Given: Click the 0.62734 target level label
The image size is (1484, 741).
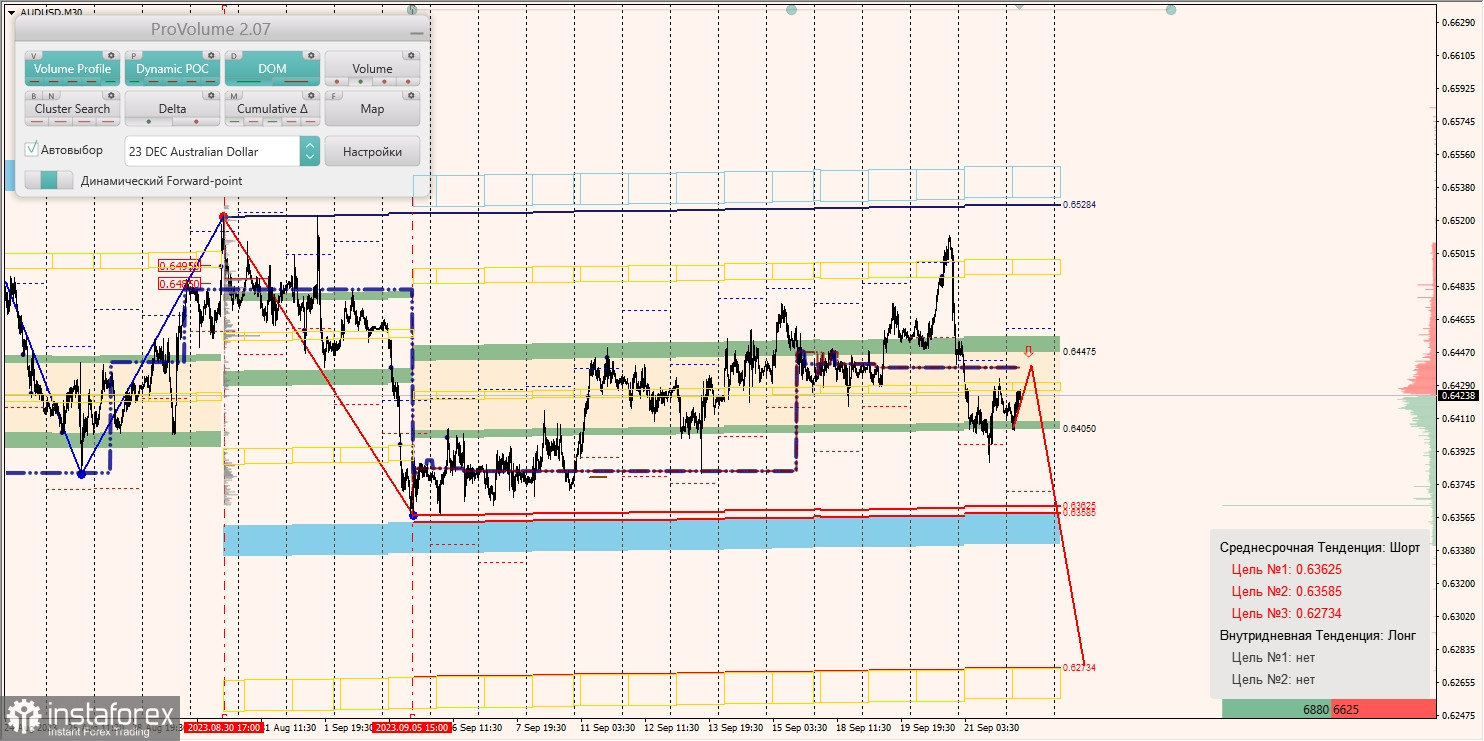Looking at the screenshot, I should coord(1079,667).
